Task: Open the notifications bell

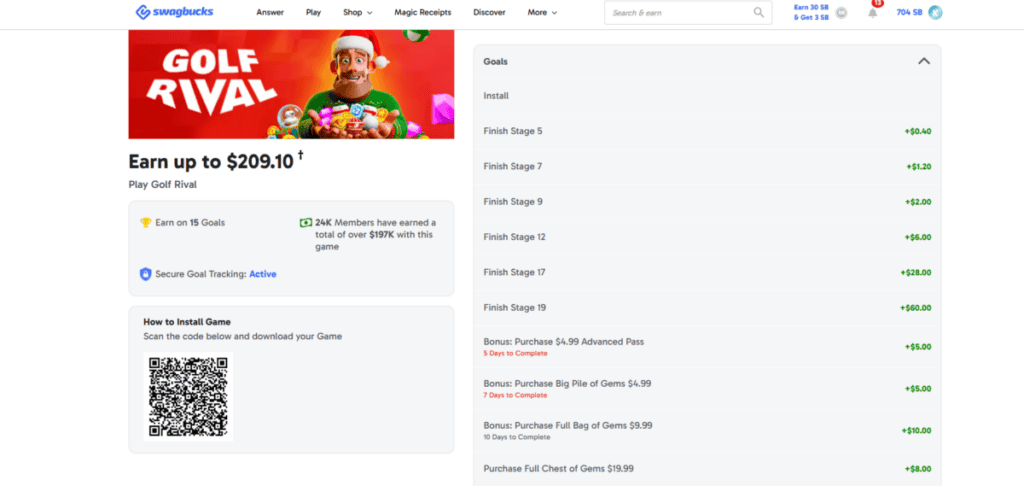Action: [872, 12]
